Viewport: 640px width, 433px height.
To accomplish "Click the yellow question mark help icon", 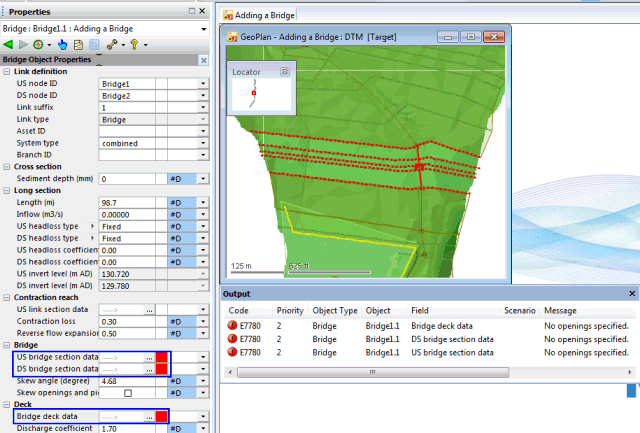I will [134, 44].
